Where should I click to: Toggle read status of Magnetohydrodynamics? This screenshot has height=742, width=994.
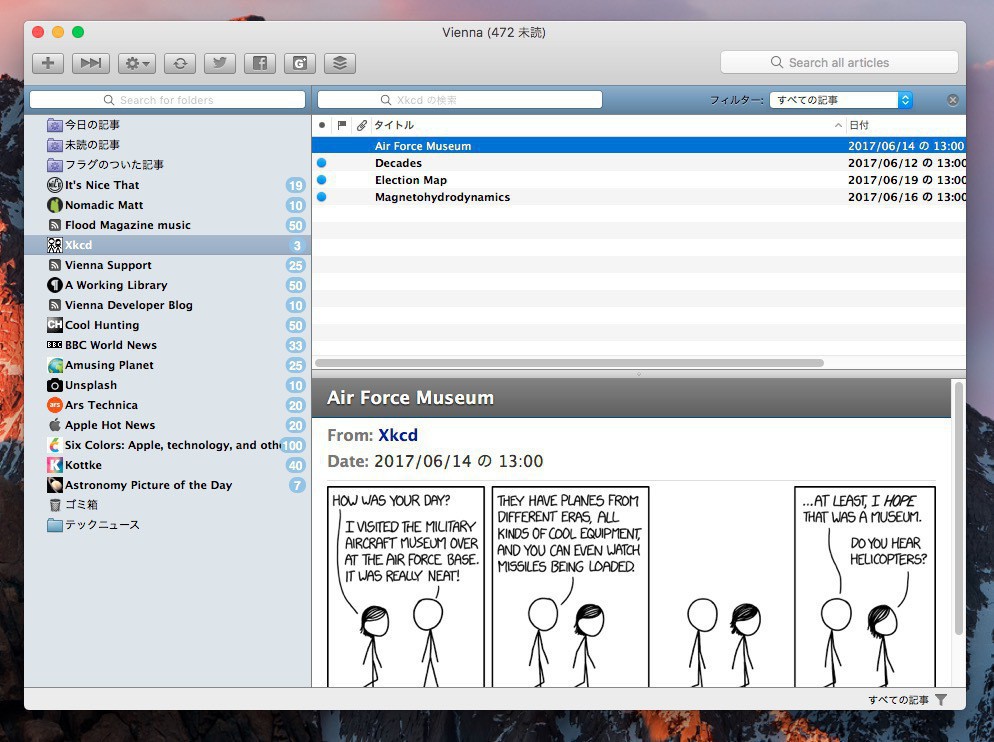(x=322, y=197)
